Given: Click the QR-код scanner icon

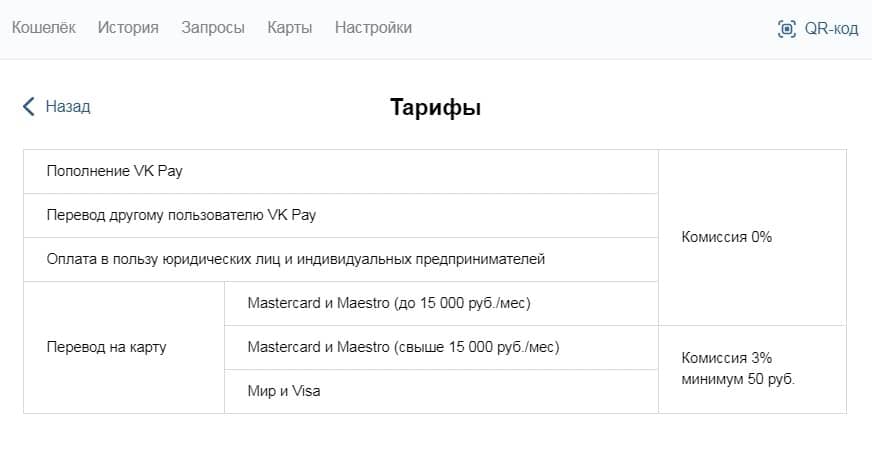Looking at the screenshot, I should (x=786, y=28).
